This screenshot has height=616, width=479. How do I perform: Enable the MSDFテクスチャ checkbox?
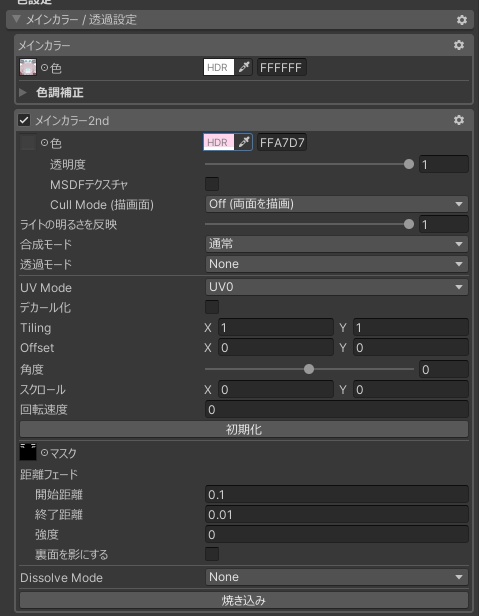(212, 184)
